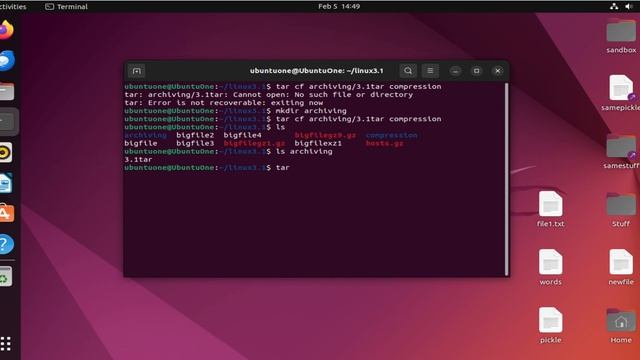Open Rhythmbox from the dock
The width and height of the screenshot is (640, 360).
6,153
